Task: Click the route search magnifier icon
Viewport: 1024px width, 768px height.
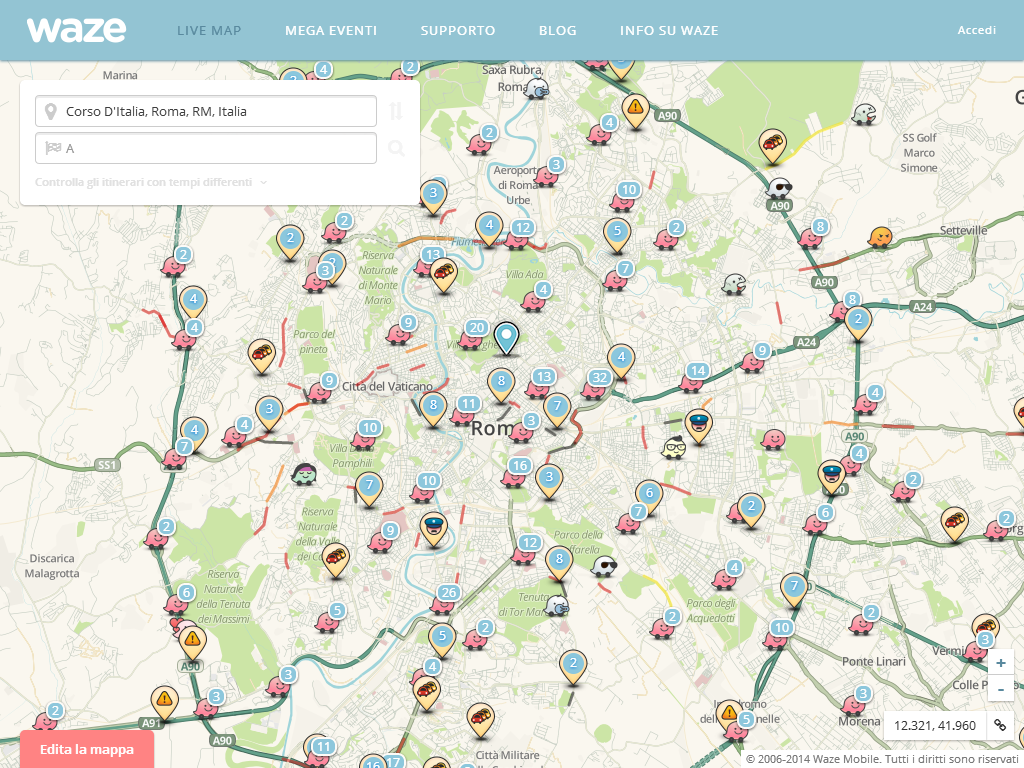Action: 396,148
